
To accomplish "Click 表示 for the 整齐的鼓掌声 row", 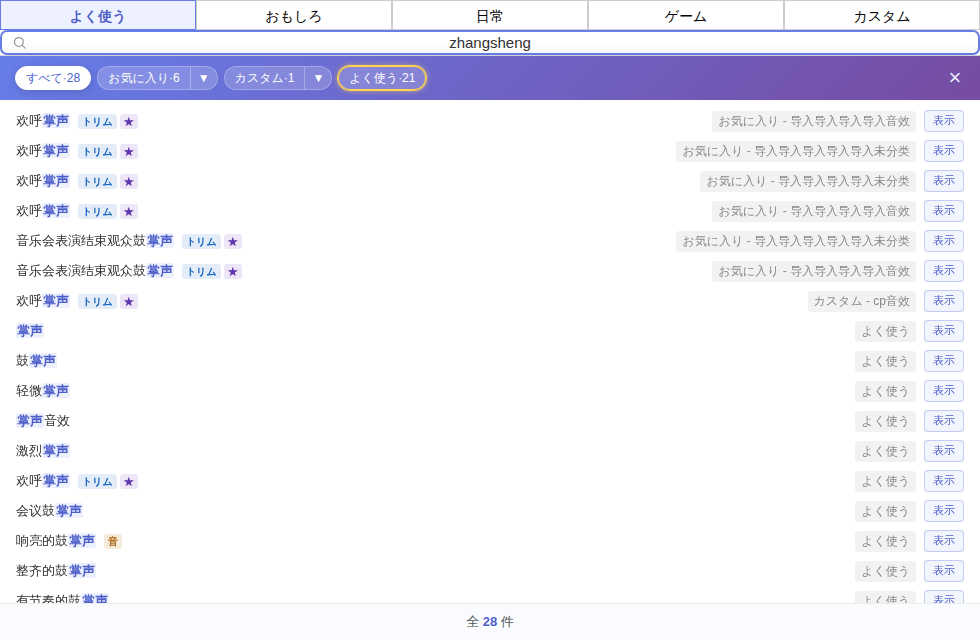I will [x=944, y=571].
